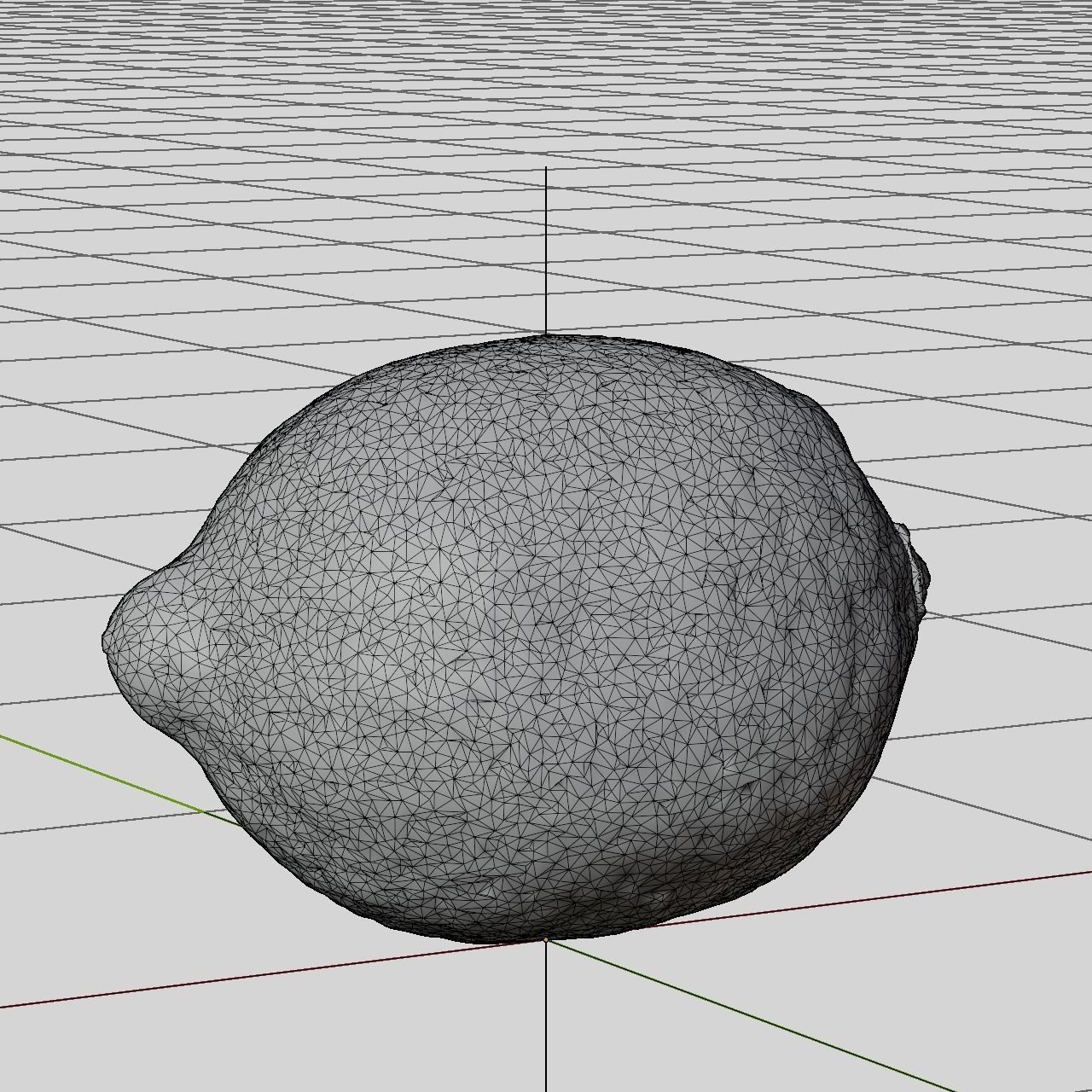Click the orange object origin point

(546, 939)
